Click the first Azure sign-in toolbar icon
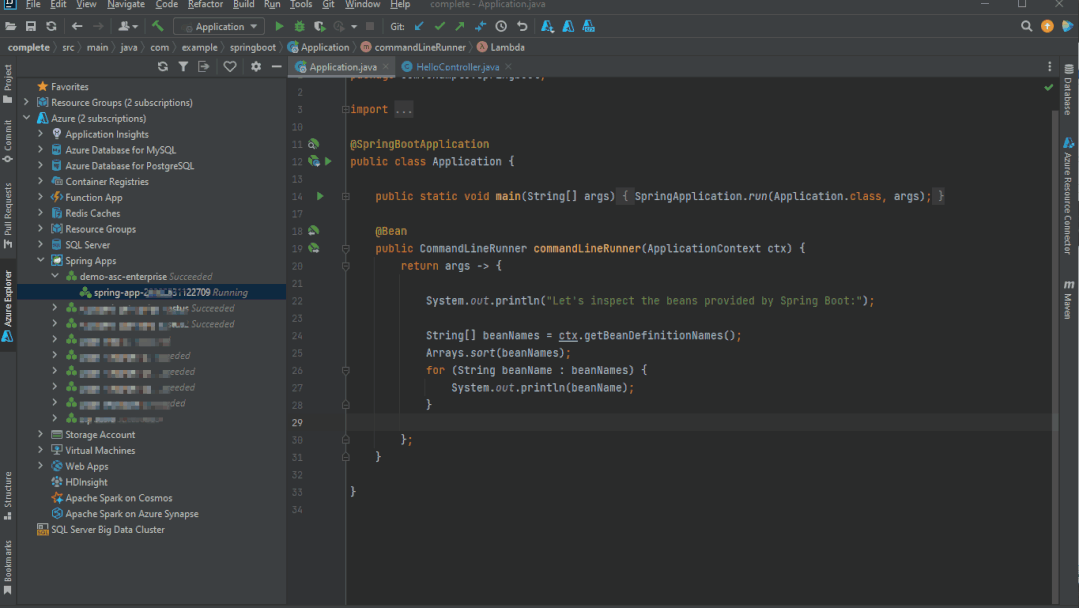The height and width of the screenshot is (608, 1079). click(x=547, y=26)
